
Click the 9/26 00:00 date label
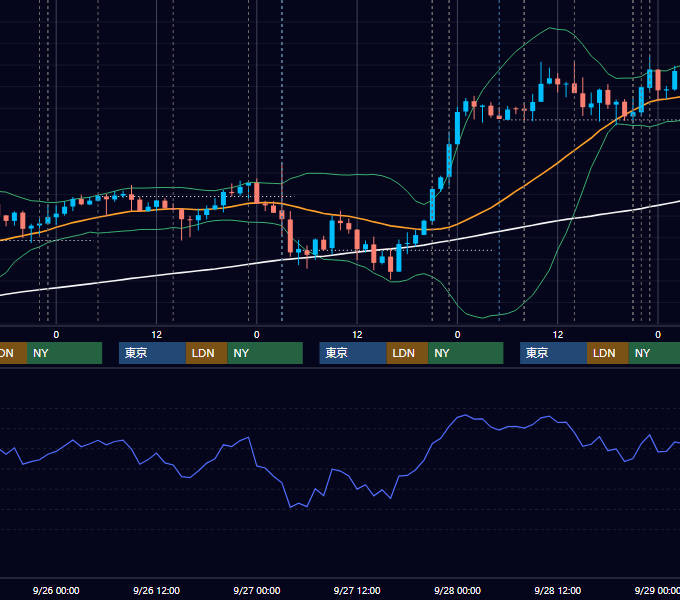tap(56, 590)
